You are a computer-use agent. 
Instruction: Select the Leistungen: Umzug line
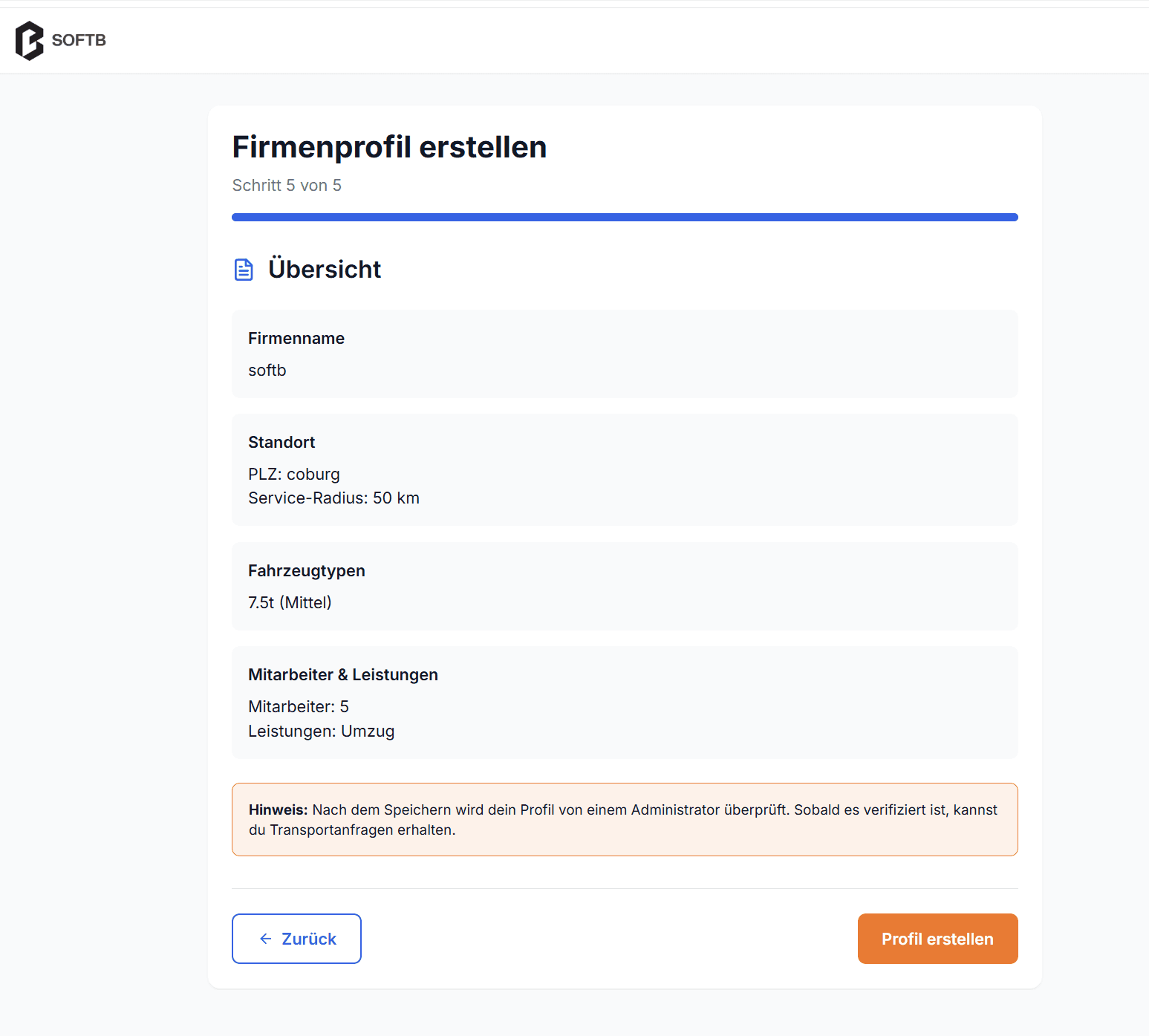click(x=321, y=732)
